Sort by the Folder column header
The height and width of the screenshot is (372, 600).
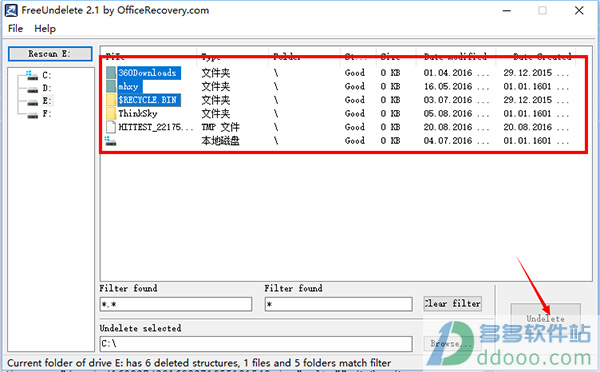[x=305, y=56]
